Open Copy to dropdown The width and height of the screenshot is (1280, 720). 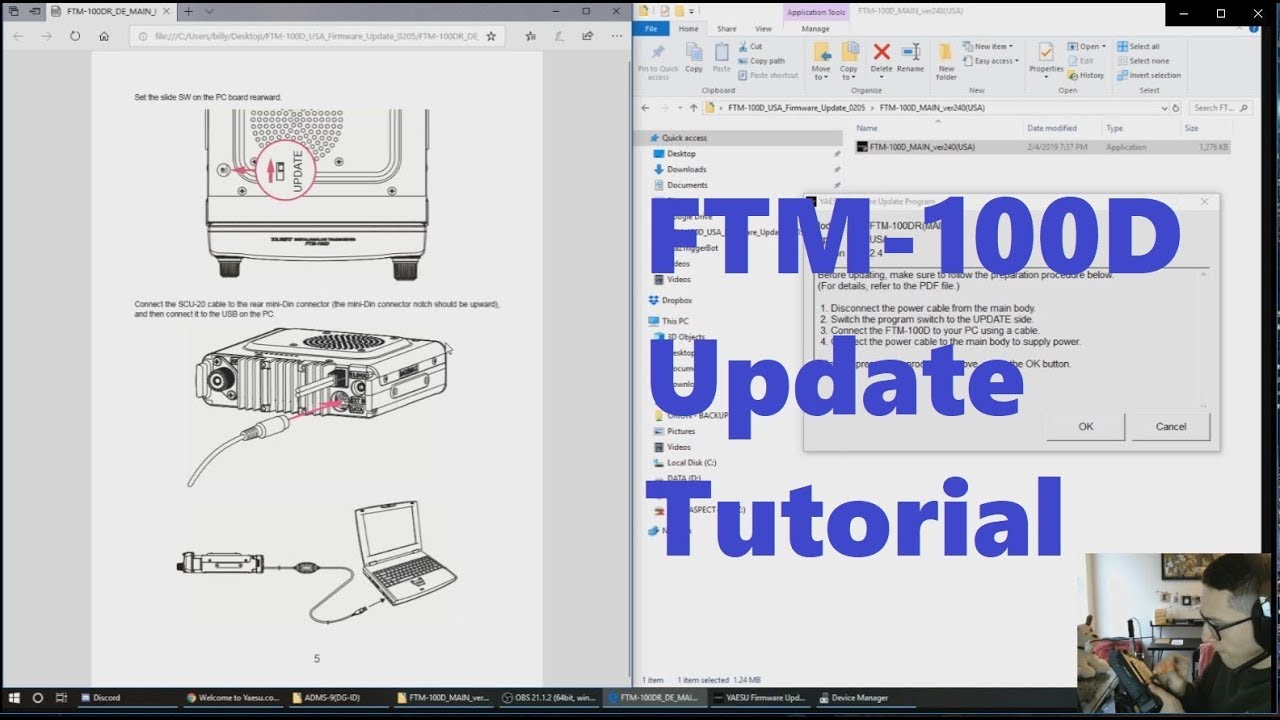tap(849, 60)
